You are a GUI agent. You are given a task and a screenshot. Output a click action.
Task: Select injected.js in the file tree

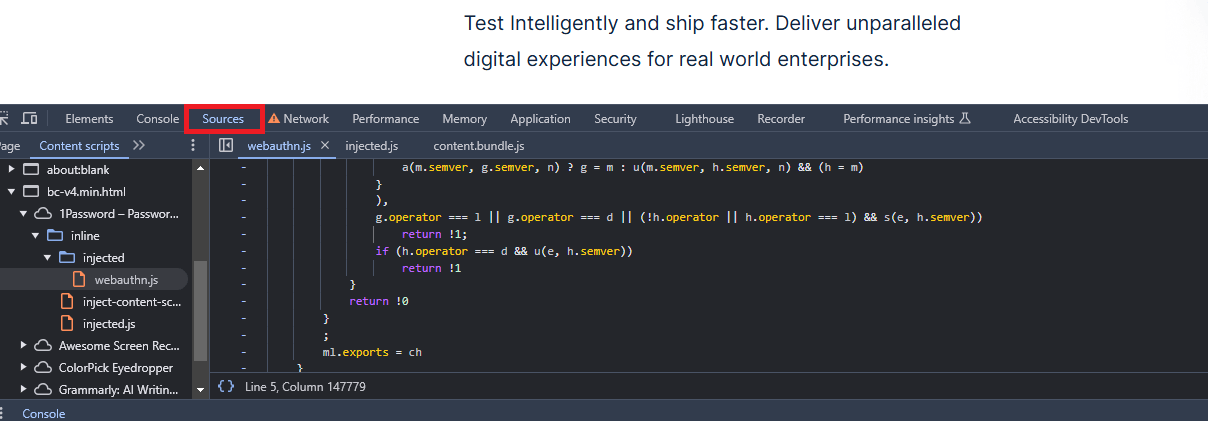coord(109,324)
